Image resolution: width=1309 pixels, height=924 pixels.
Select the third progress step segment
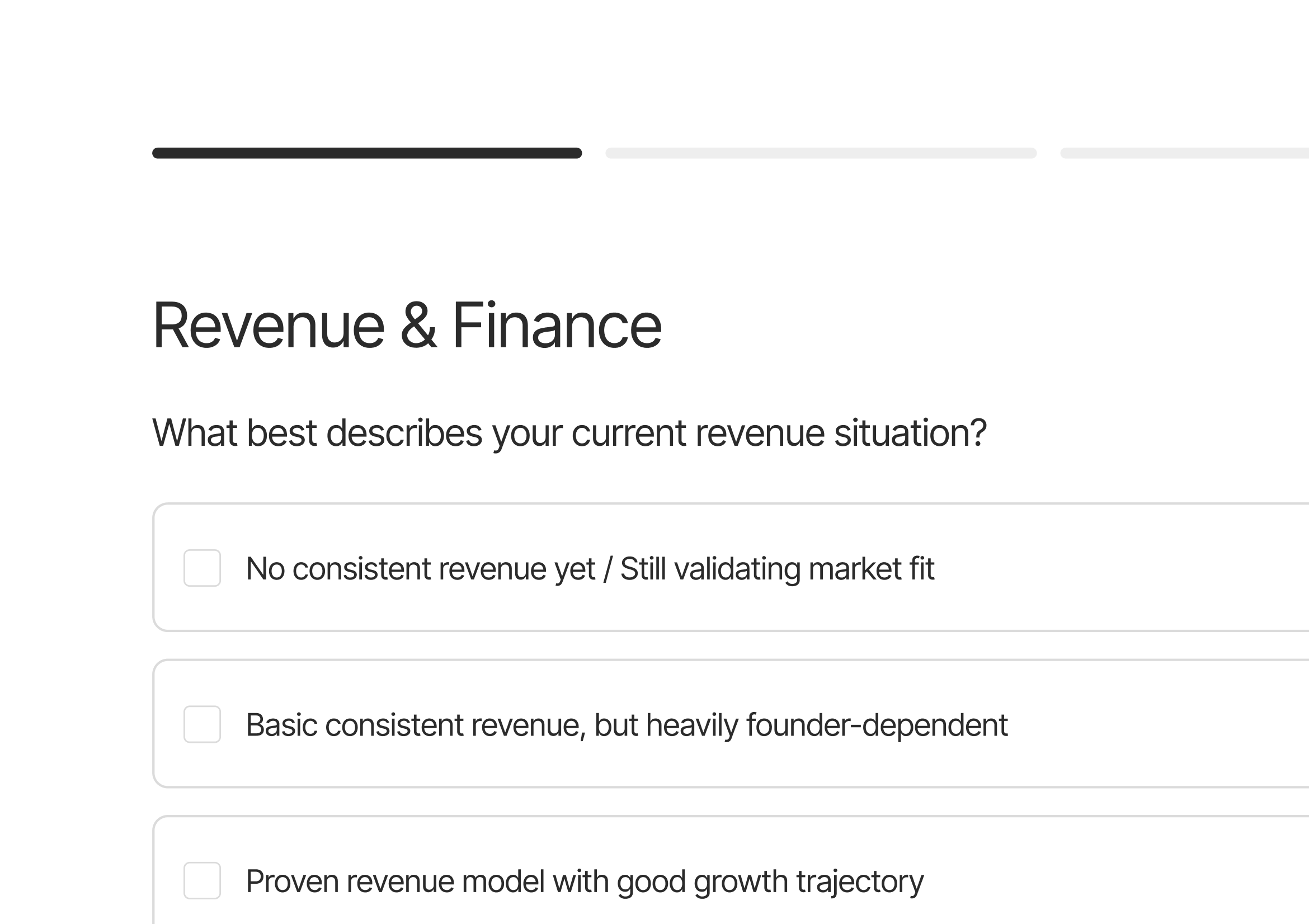1184,153
